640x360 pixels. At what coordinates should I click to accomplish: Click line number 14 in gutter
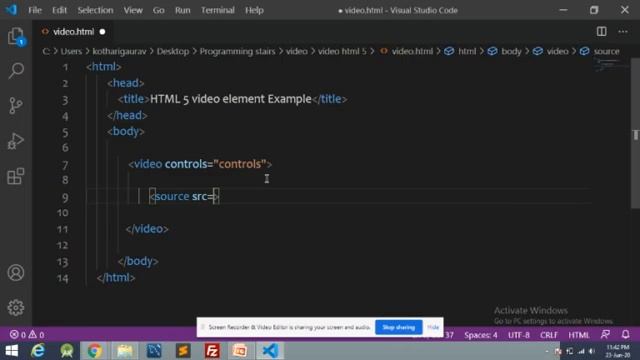[62, 278]
